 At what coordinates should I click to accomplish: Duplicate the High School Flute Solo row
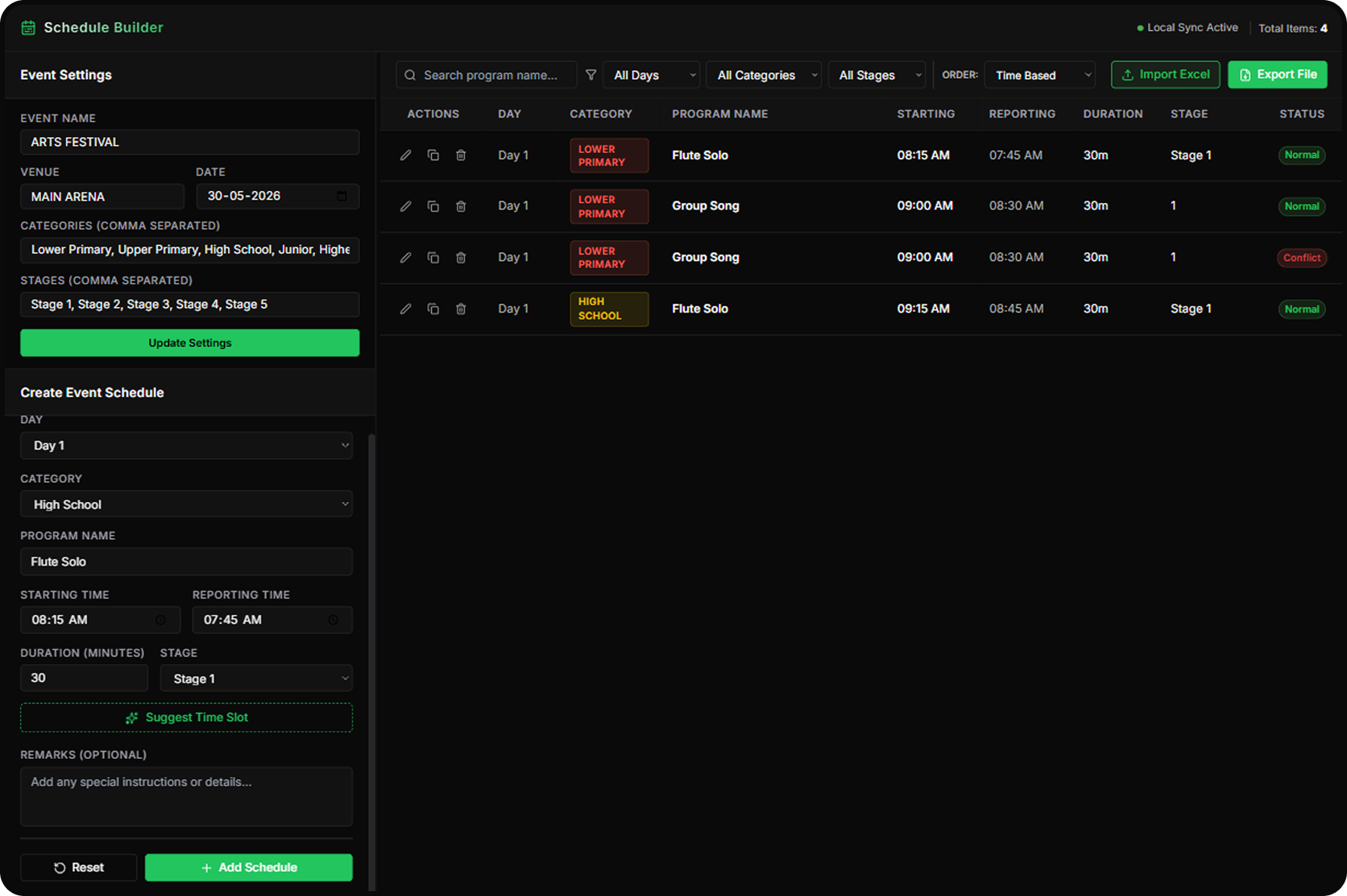(433, 309)
